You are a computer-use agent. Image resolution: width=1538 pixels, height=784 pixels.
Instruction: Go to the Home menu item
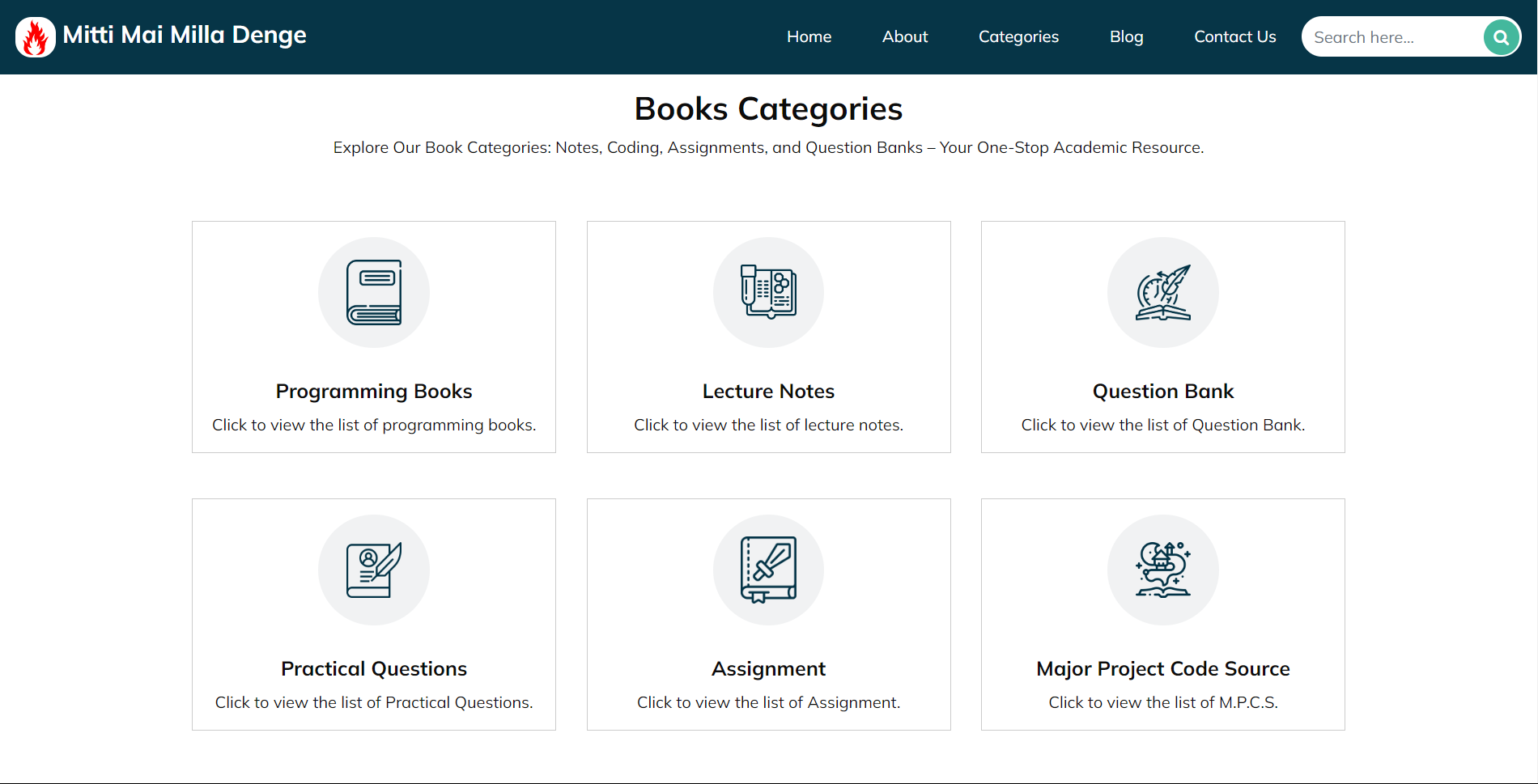pos(809,36)
